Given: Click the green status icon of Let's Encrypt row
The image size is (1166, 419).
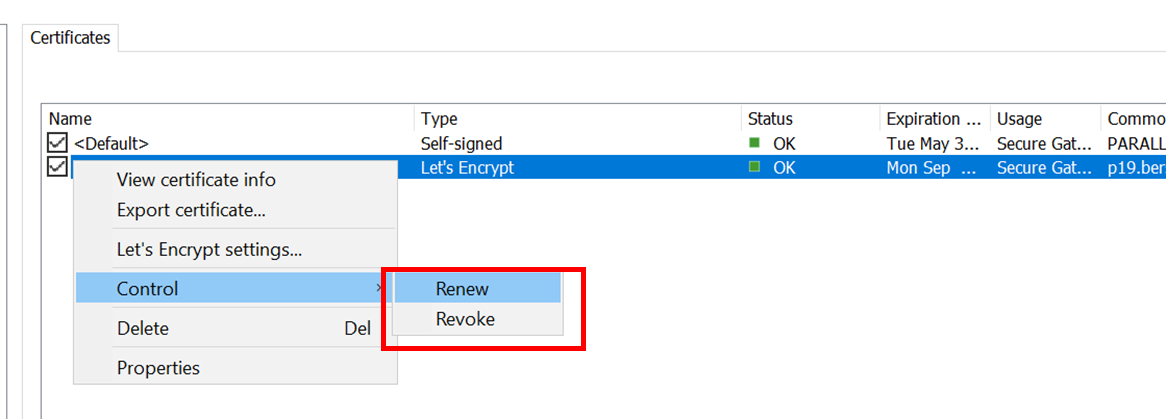Looking at the screenshot, I should pos(754,167).
